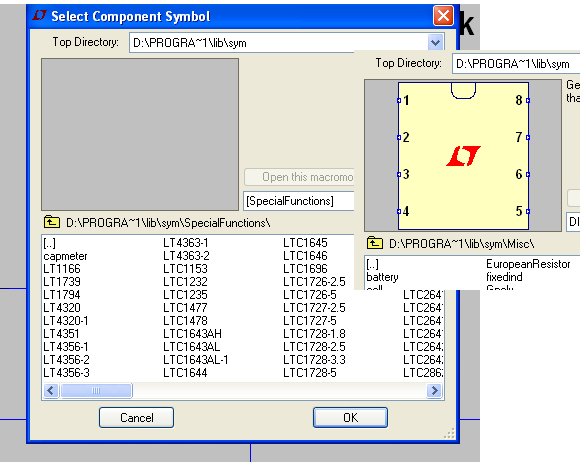
Task: Click the Top Directory field in the inset
Action: [x=516, y=64]
